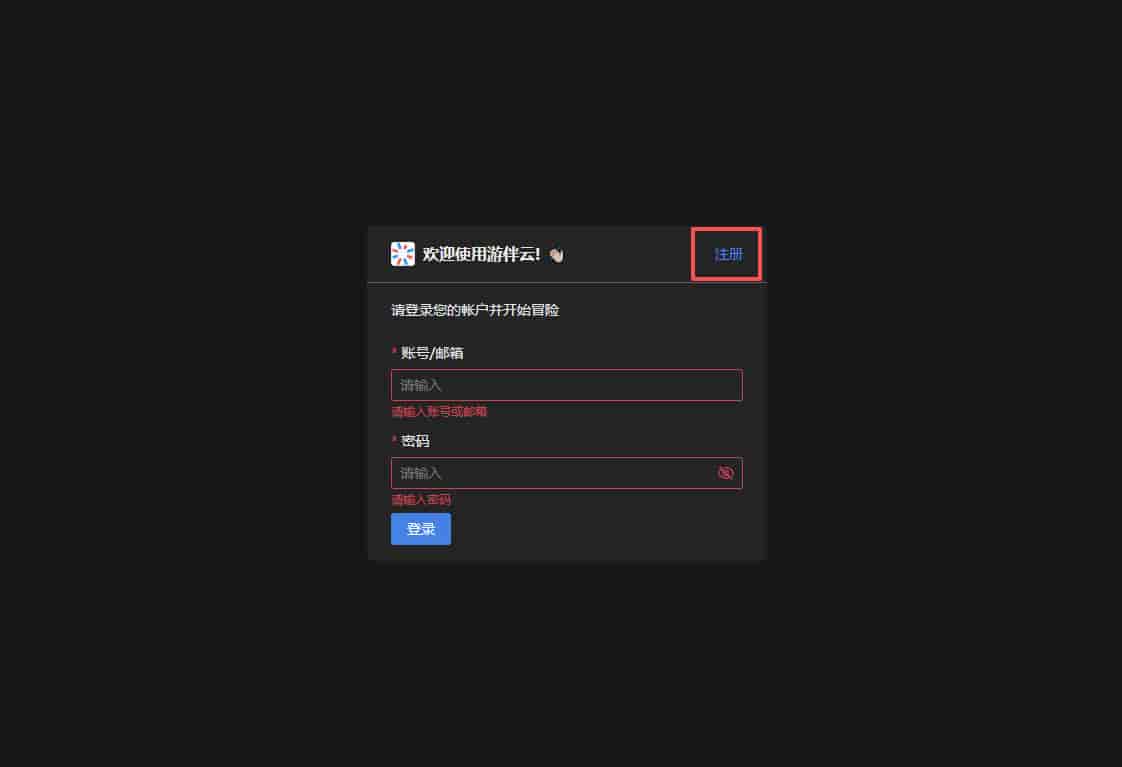This screenshot has height=767, width=1122.
Task: Click the red 请输入账号或邮箱 error message
Action: tap(439, 411)
